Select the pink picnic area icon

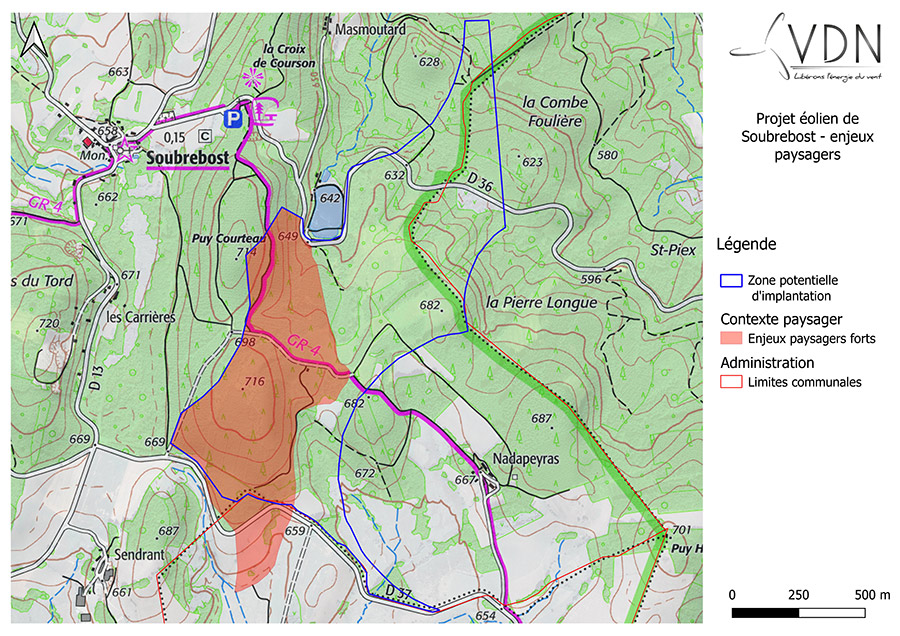(264, 114)
